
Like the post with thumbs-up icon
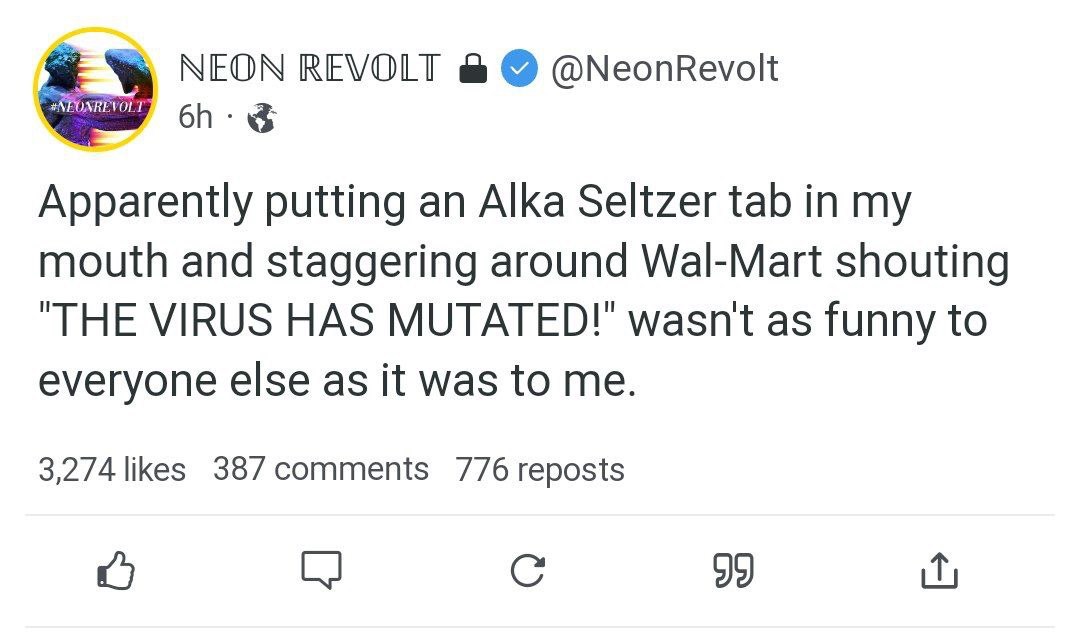point(115,570)
